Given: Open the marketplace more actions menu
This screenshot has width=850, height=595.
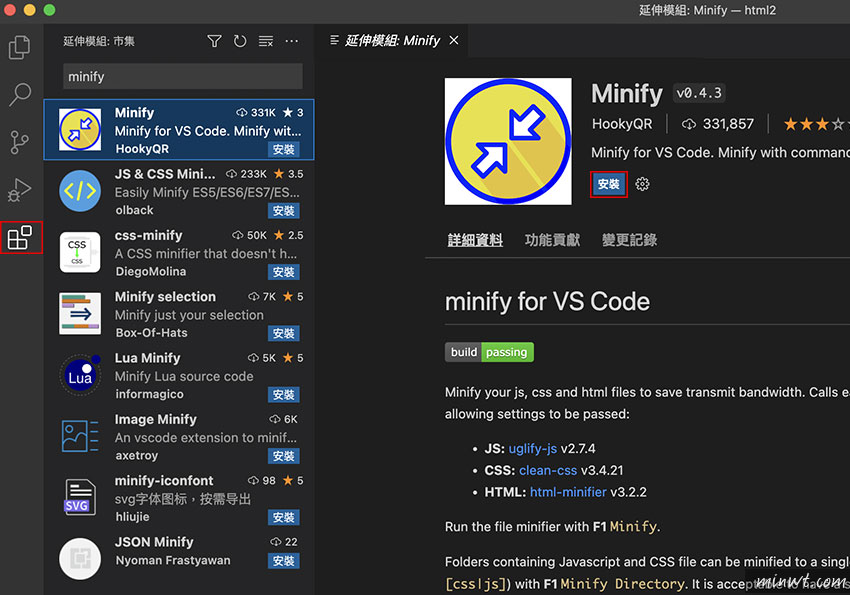Looking at the screenshot, I should [292, 41].
